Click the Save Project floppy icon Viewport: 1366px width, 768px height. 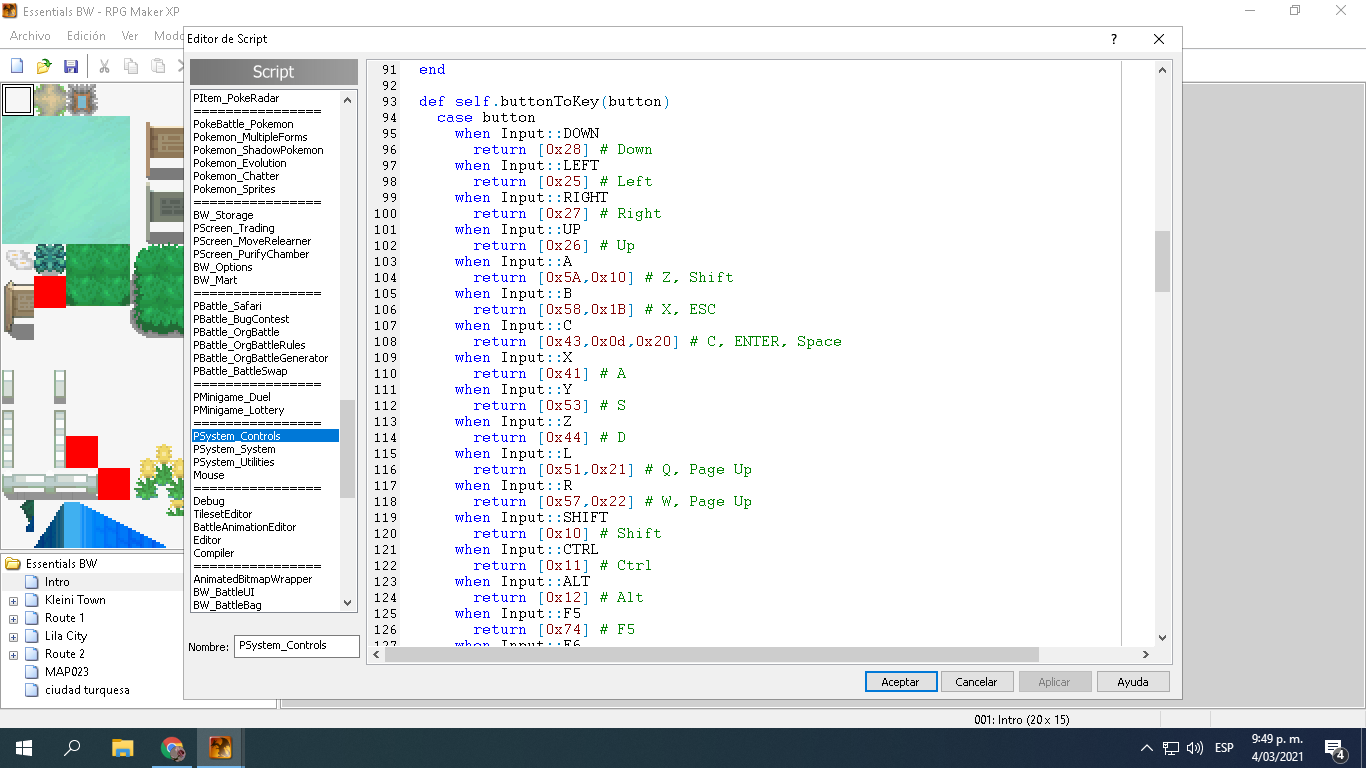[x=71, y=66]
